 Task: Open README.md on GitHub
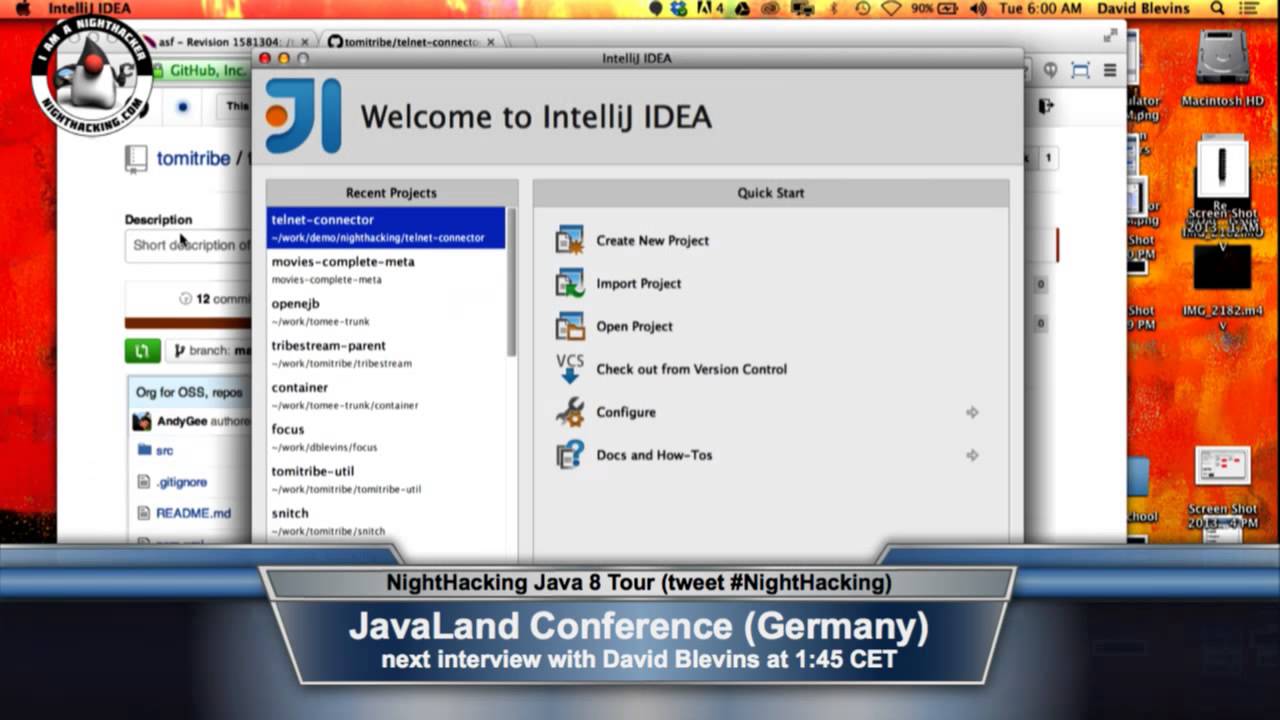coord(193,513)
